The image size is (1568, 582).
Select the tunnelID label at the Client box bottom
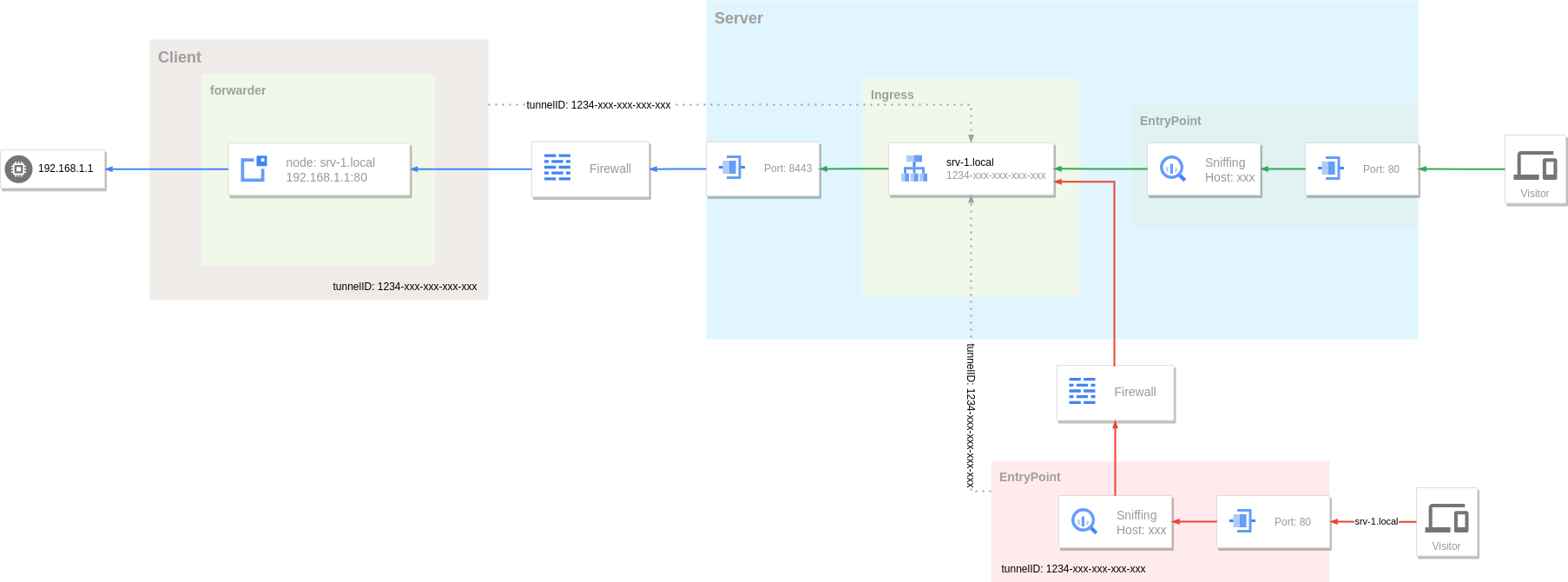(405, 287)
